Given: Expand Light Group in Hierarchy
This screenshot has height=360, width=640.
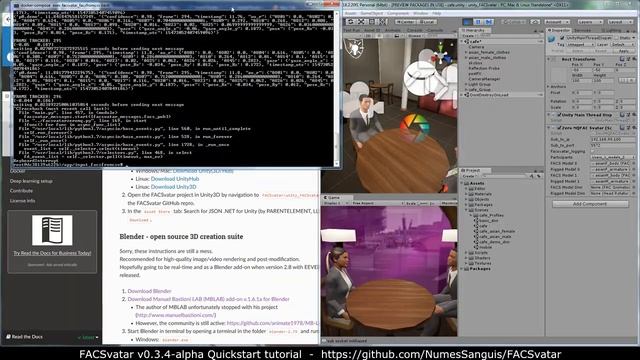Looking at the screenshot, I should tap(467, 84).
